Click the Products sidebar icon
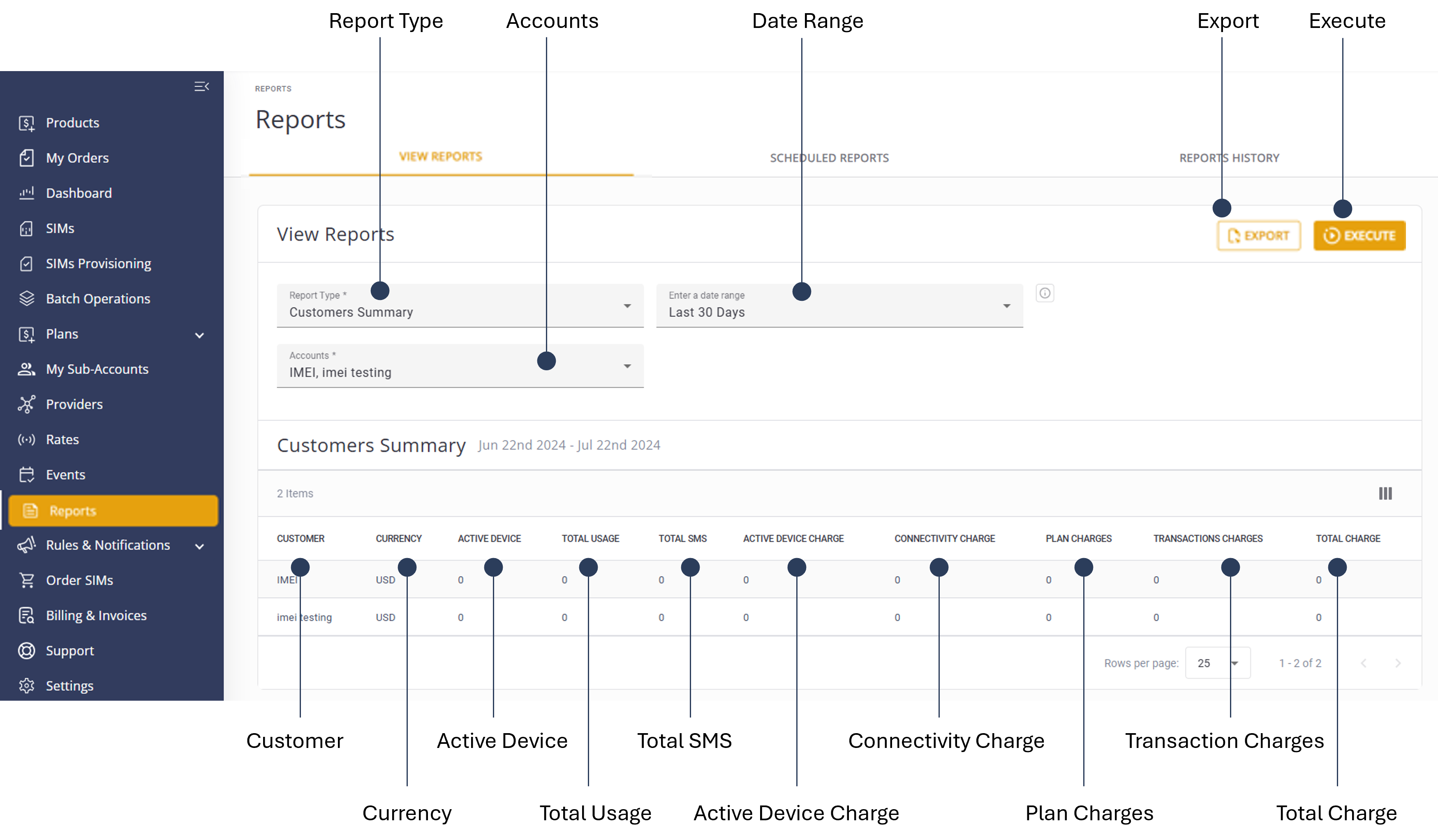 (x=26, y=123)
